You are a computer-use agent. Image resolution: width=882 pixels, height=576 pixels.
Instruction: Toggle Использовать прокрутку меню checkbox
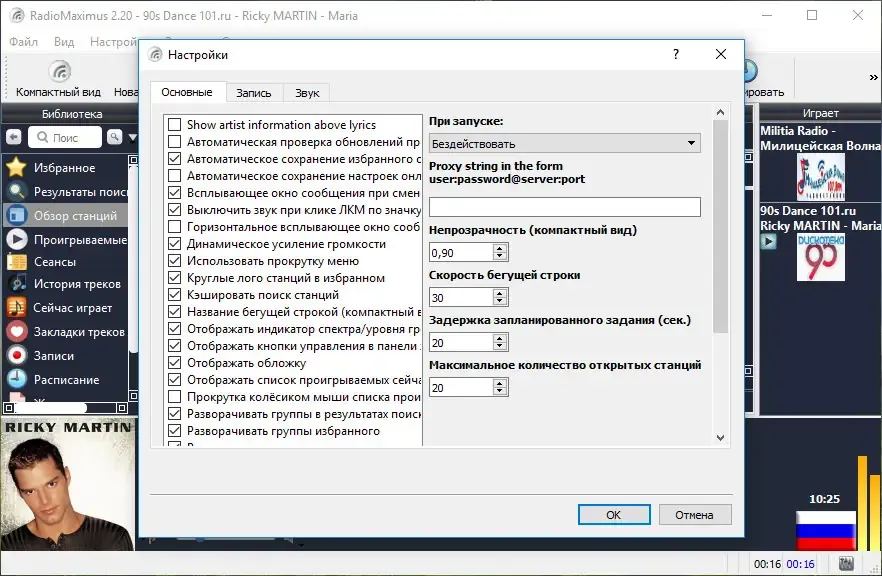coord(174,260)
